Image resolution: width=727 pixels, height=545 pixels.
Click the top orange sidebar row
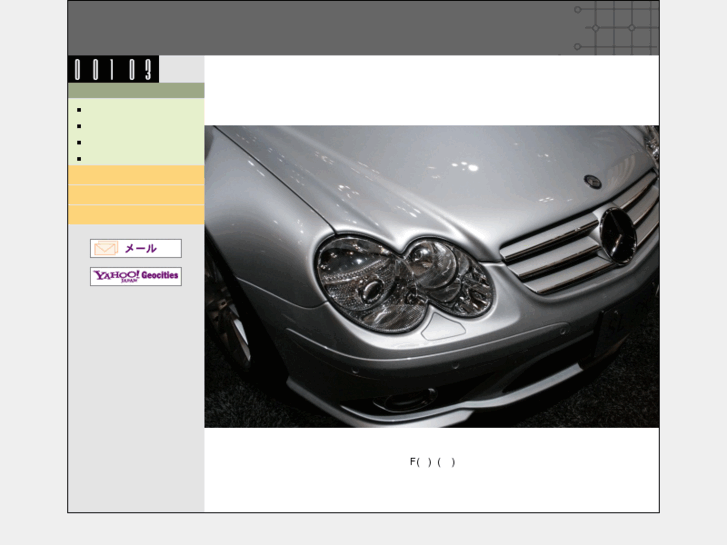tap(136, 175)
